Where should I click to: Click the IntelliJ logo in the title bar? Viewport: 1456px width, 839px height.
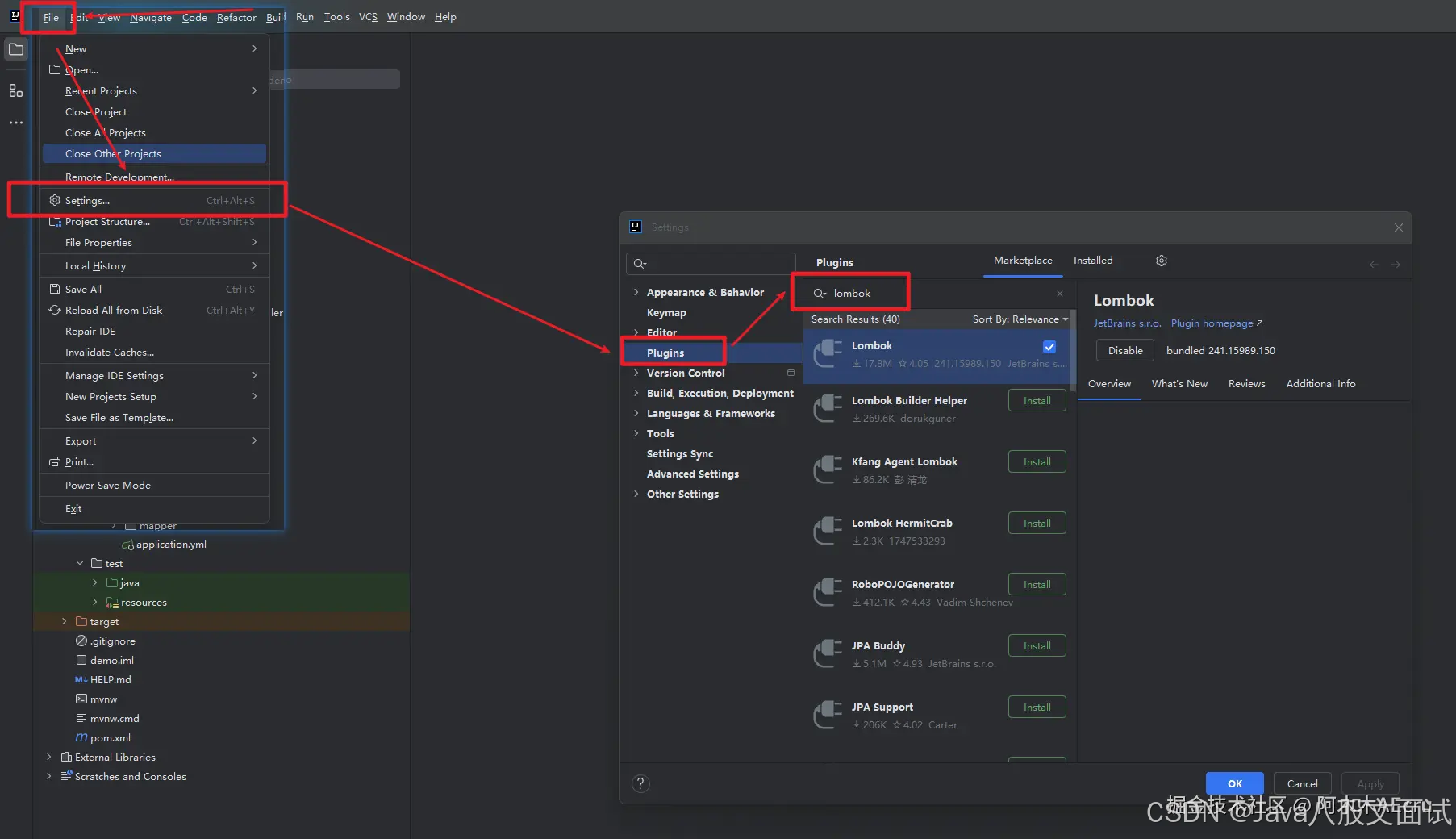point(15,16)
